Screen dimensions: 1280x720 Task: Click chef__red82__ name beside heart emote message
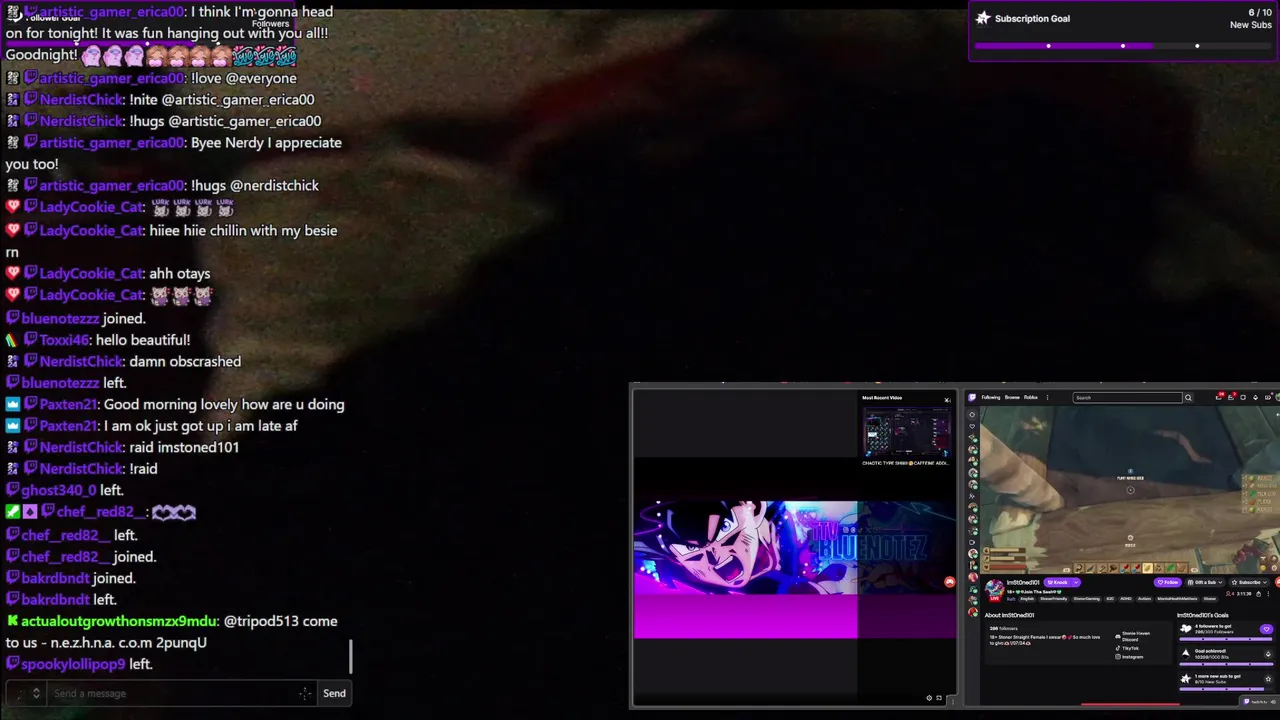point(100,512)
